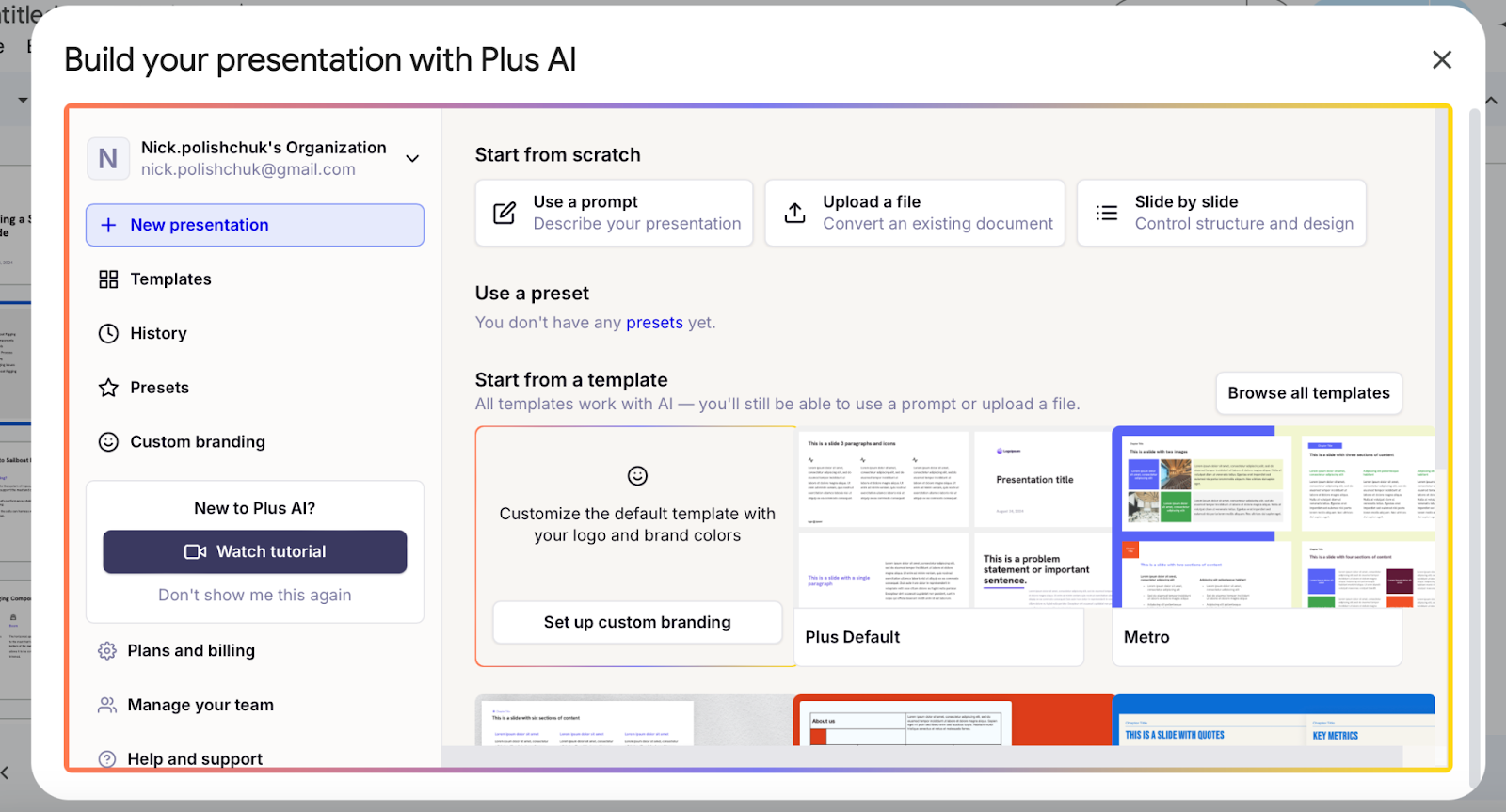
Task: Open the red About us template thumbnail
Action: point(953,721)
